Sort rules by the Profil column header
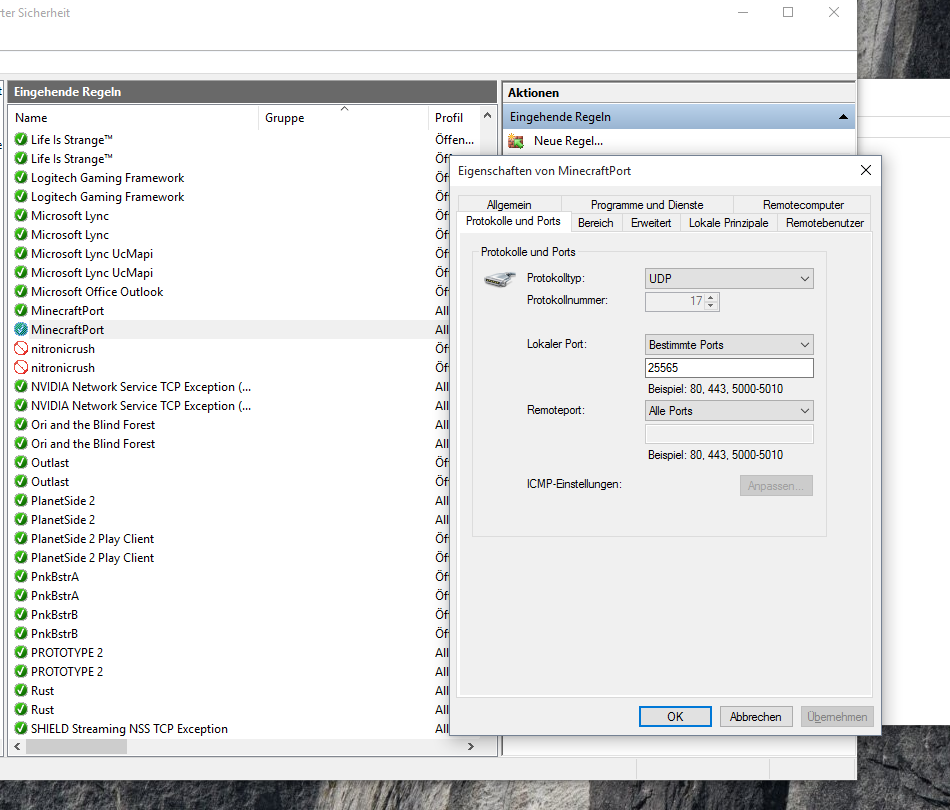This screenshot has height=810, width=950. pyautogui.click(x=454, y=118)
